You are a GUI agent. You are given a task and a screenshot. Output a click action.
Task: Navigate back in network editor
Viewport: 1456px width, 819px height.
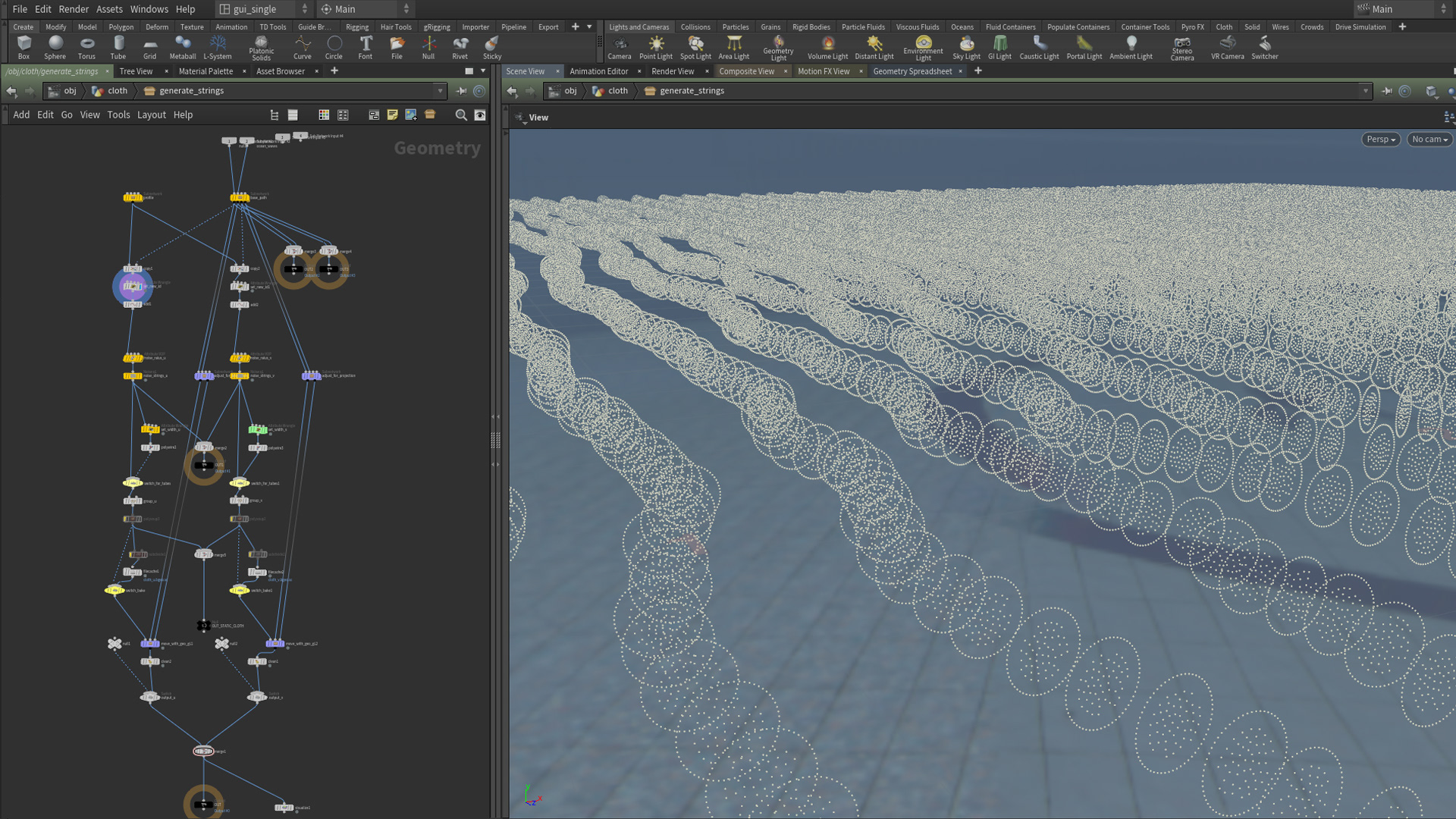pyautogui.click(x=11, y=91)
